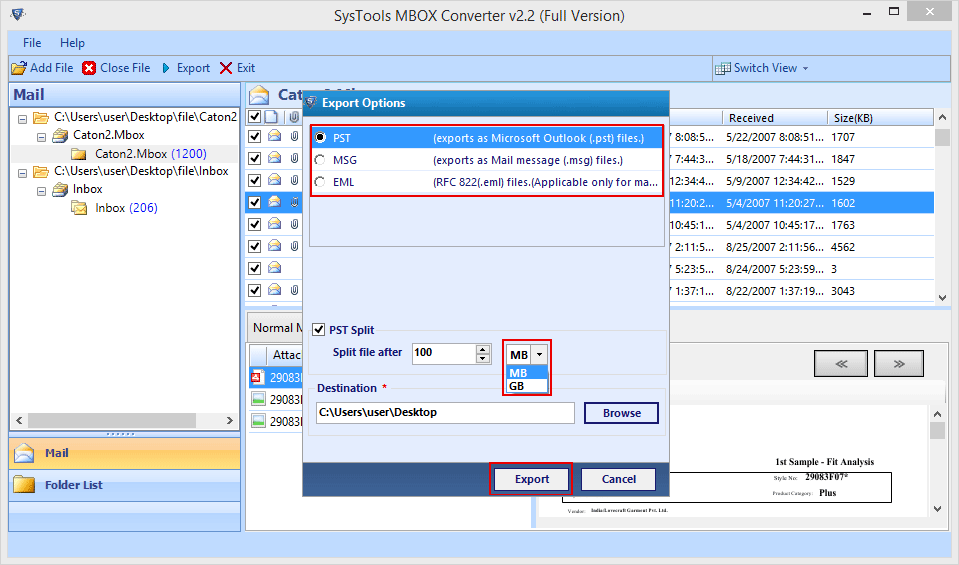Uncheck the checkbox for the 3043 KB email

(254, 290)
